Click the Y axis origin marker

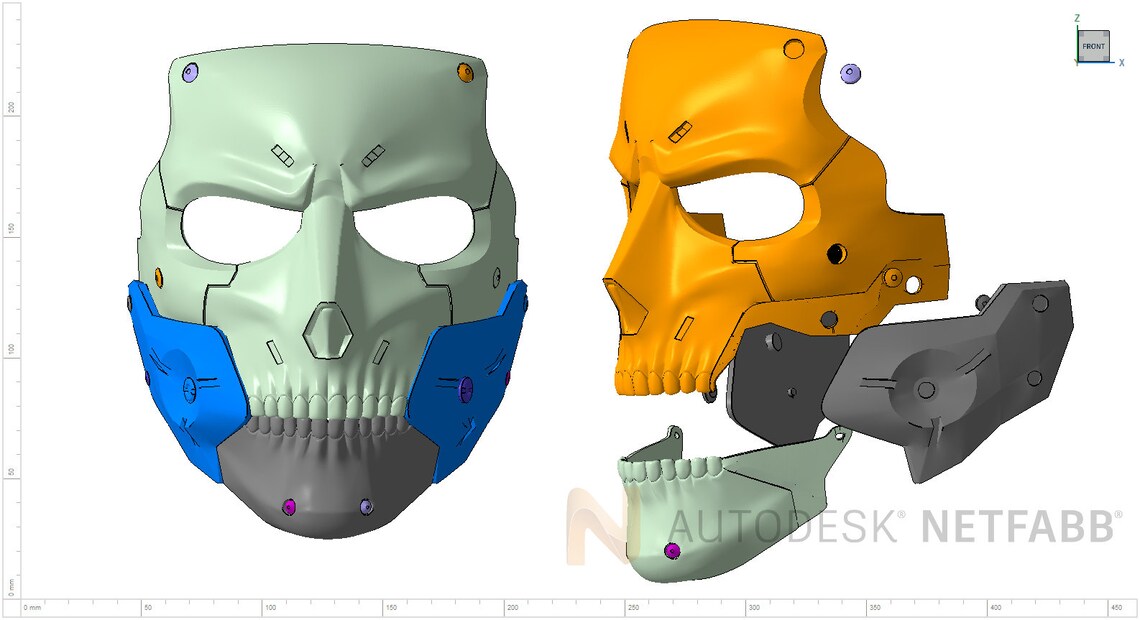pos(1076,63)
